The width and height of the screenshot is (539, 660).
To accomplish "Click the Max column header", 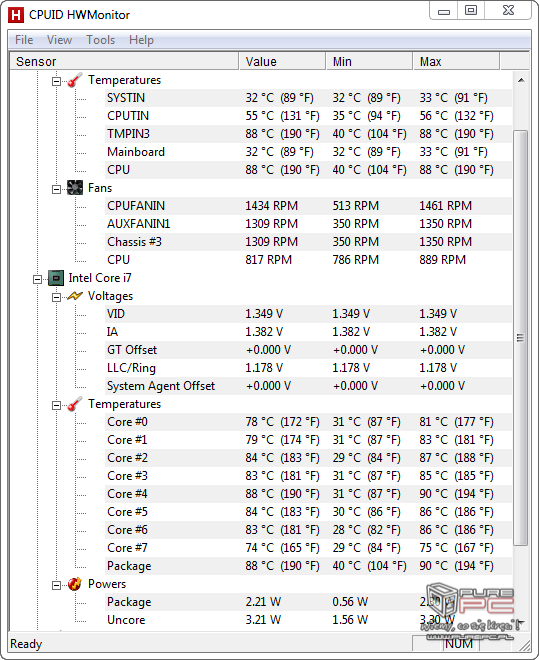I will tap(456, 61).
